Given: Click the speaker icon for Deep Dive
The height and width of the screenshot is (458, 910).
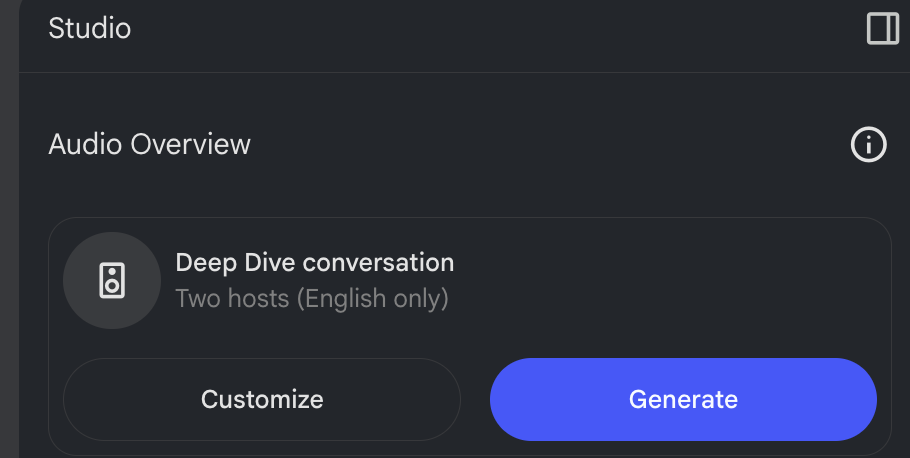Looking at the screenshot, I should [x=112, y=280].
